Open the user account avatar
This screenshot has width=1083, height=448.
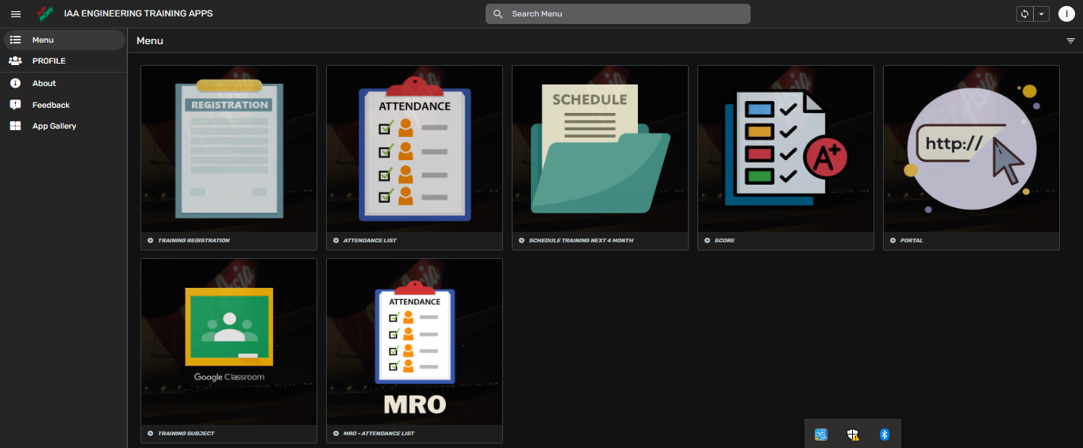[x=1066, y=14]
